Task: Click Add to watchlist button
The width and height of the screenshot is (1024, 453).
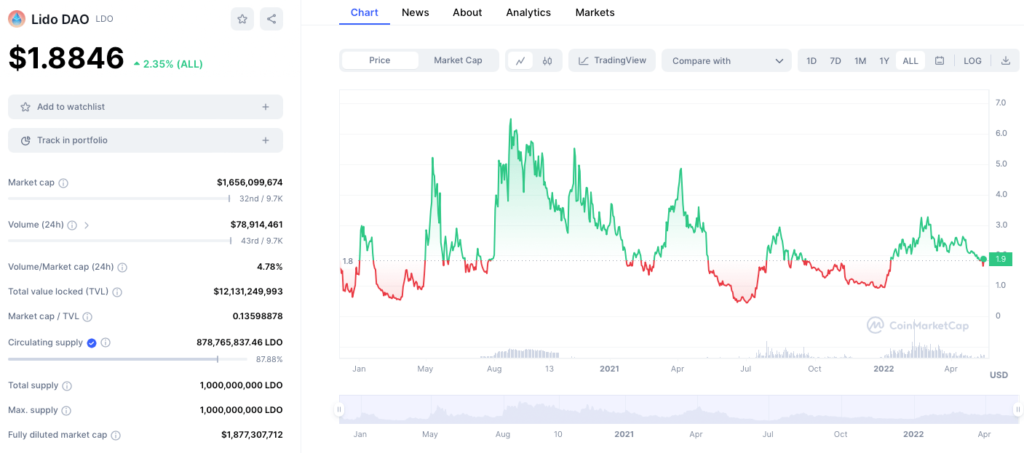Action: (x=145, y=107)
